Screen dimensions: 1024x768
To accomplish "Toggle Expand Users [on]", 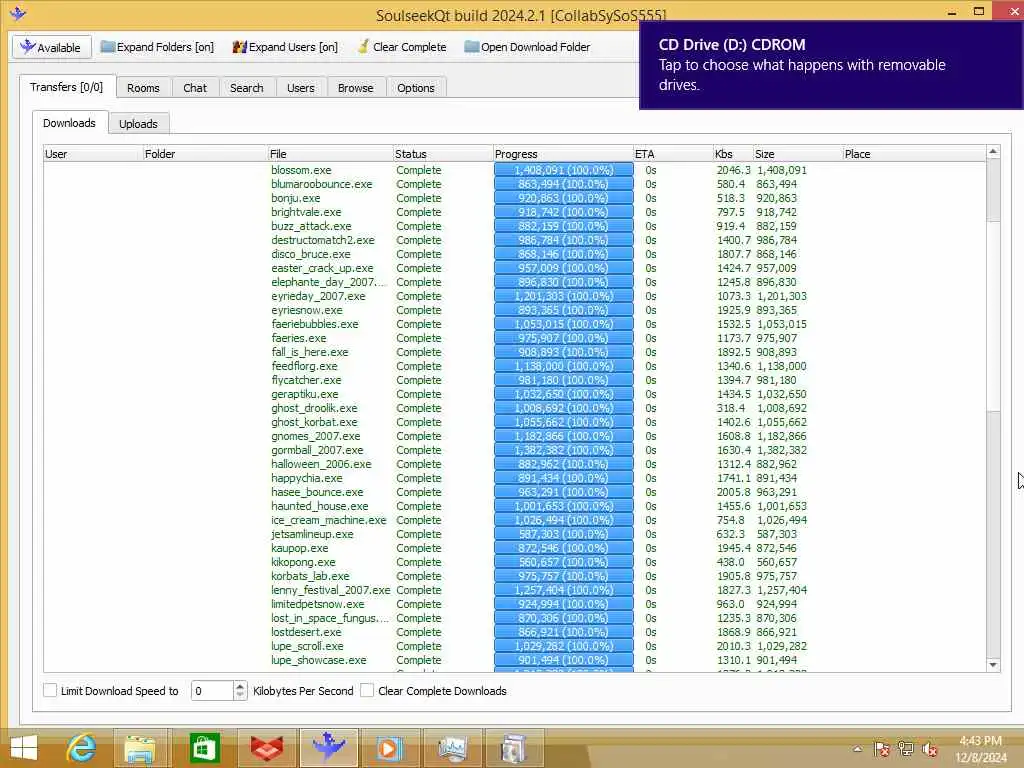I will point(285,47).
